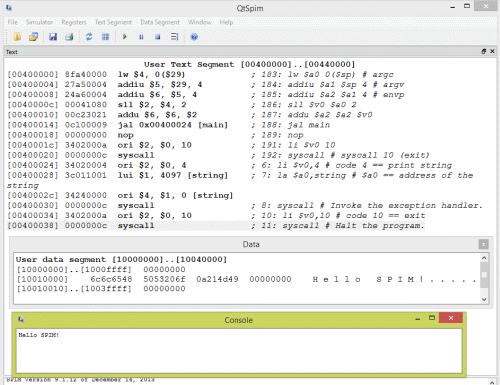Click 'sll $2, $4, 2' instruction
The image size is (500, 385).
(152, 105)
